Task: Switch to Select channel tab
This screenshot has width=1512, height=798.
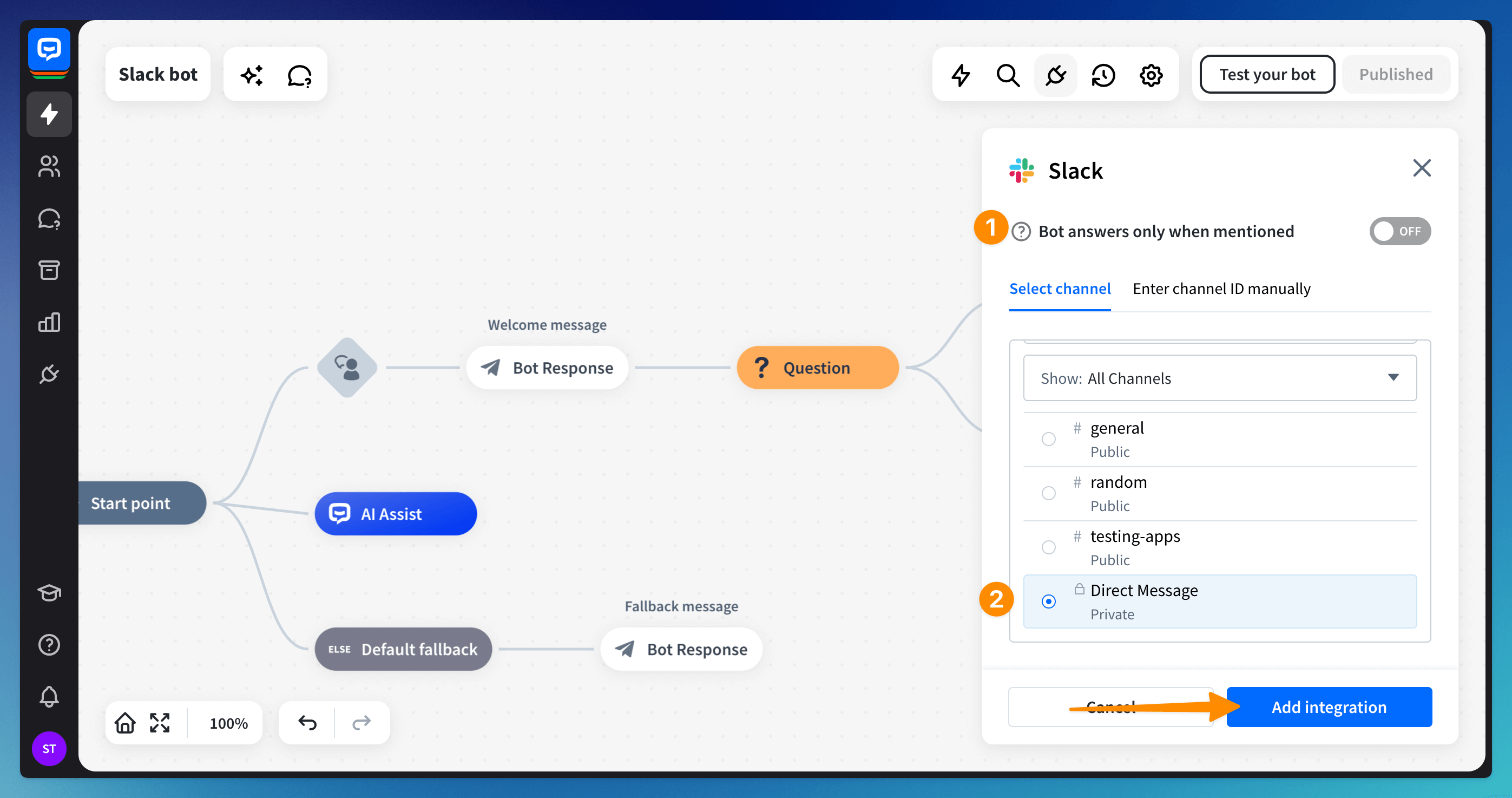Action: point(1060,289)
